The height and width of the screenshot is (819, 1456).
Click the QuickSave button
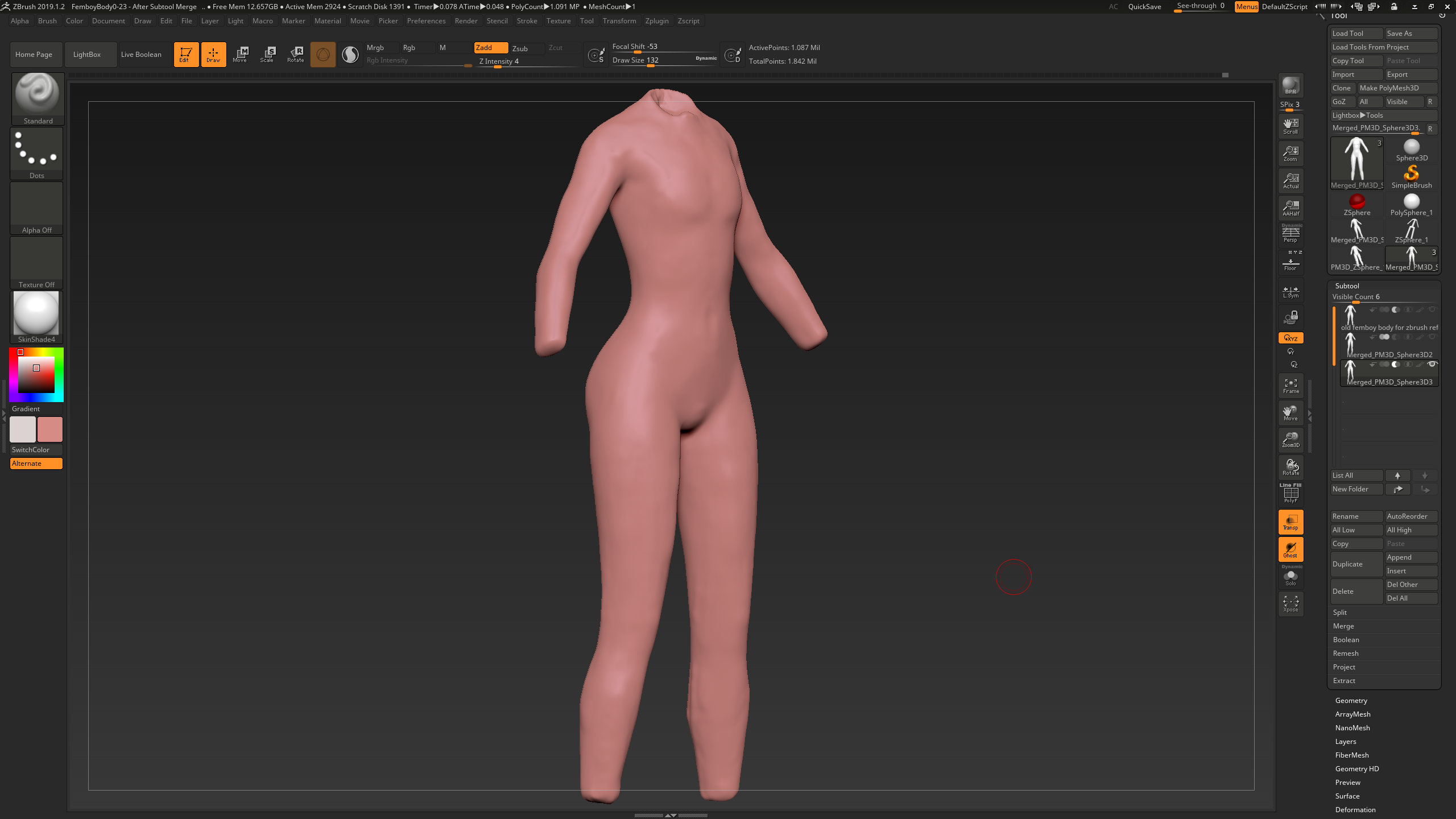1144,7
